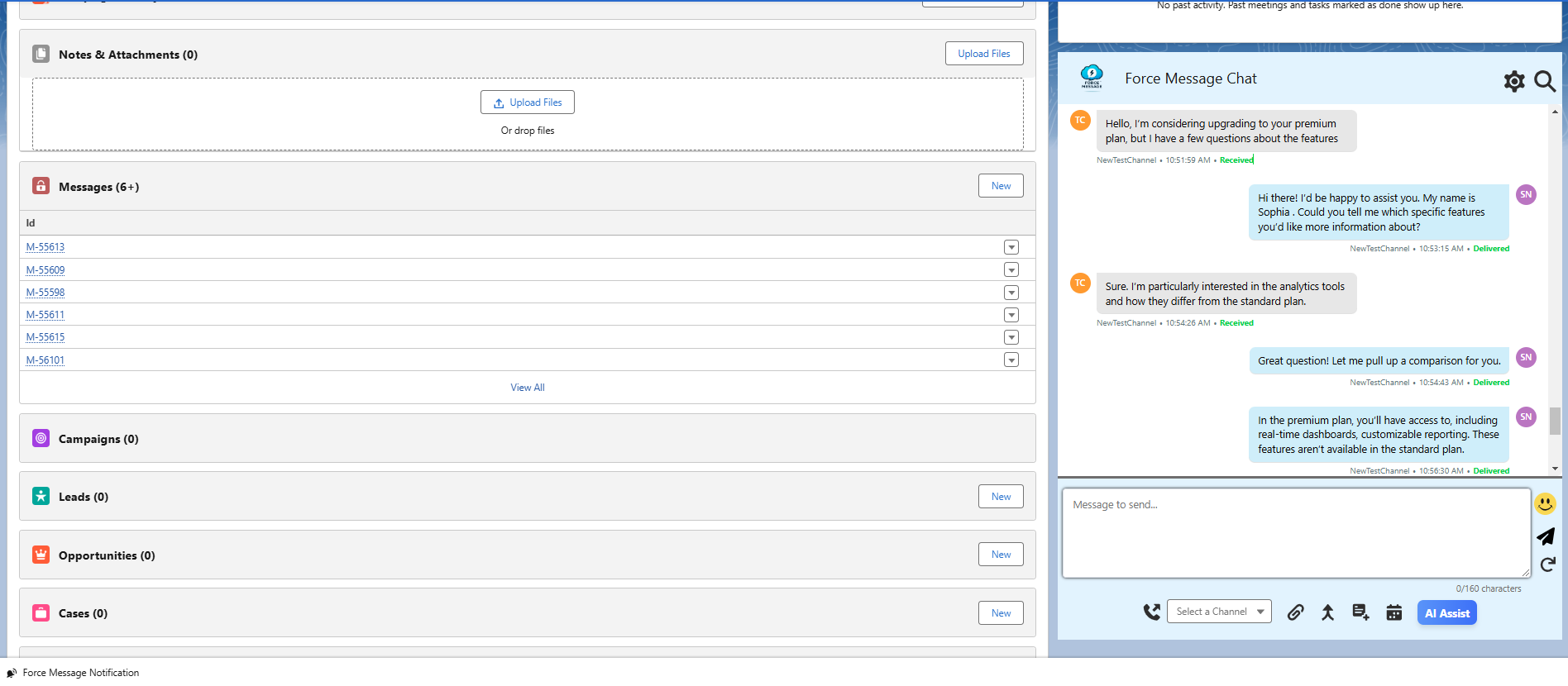Click the Notes & Attachments section icon
1568x686 pixels.
41,54
